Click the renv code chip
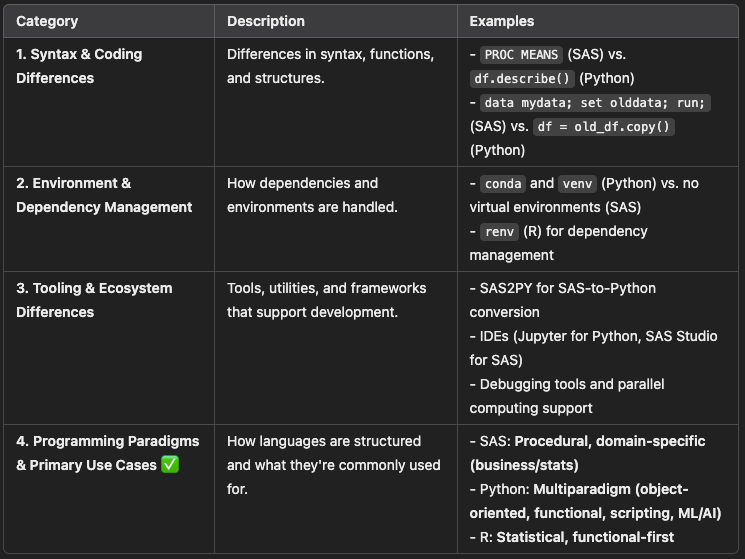 tap(499, 232)
